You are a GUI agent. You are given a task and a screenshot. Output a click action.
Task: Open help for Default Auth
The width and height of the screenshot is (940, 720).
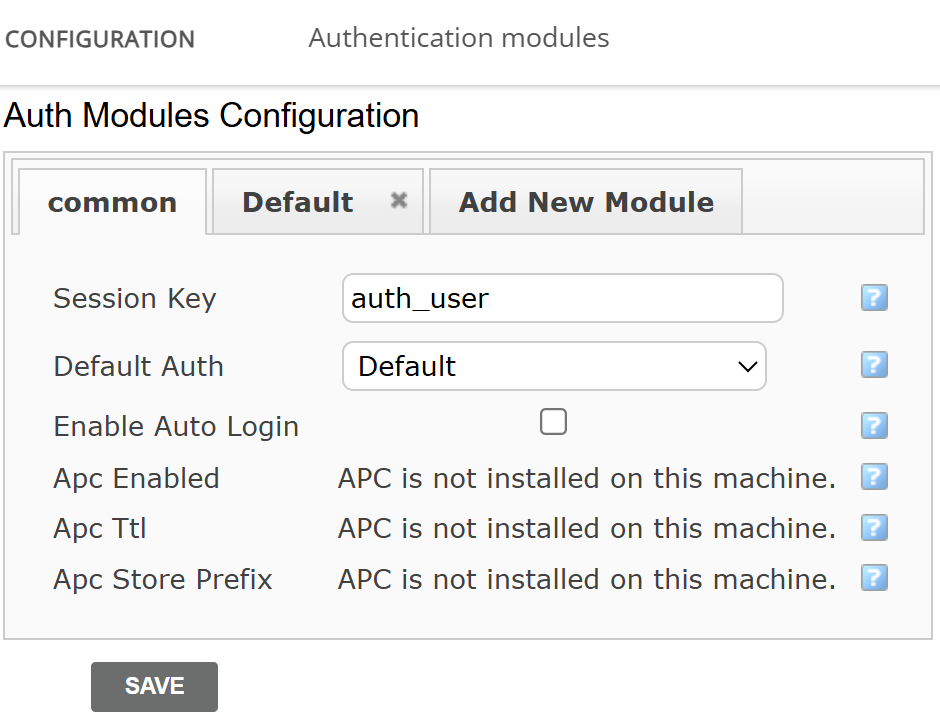coord(873,366)
